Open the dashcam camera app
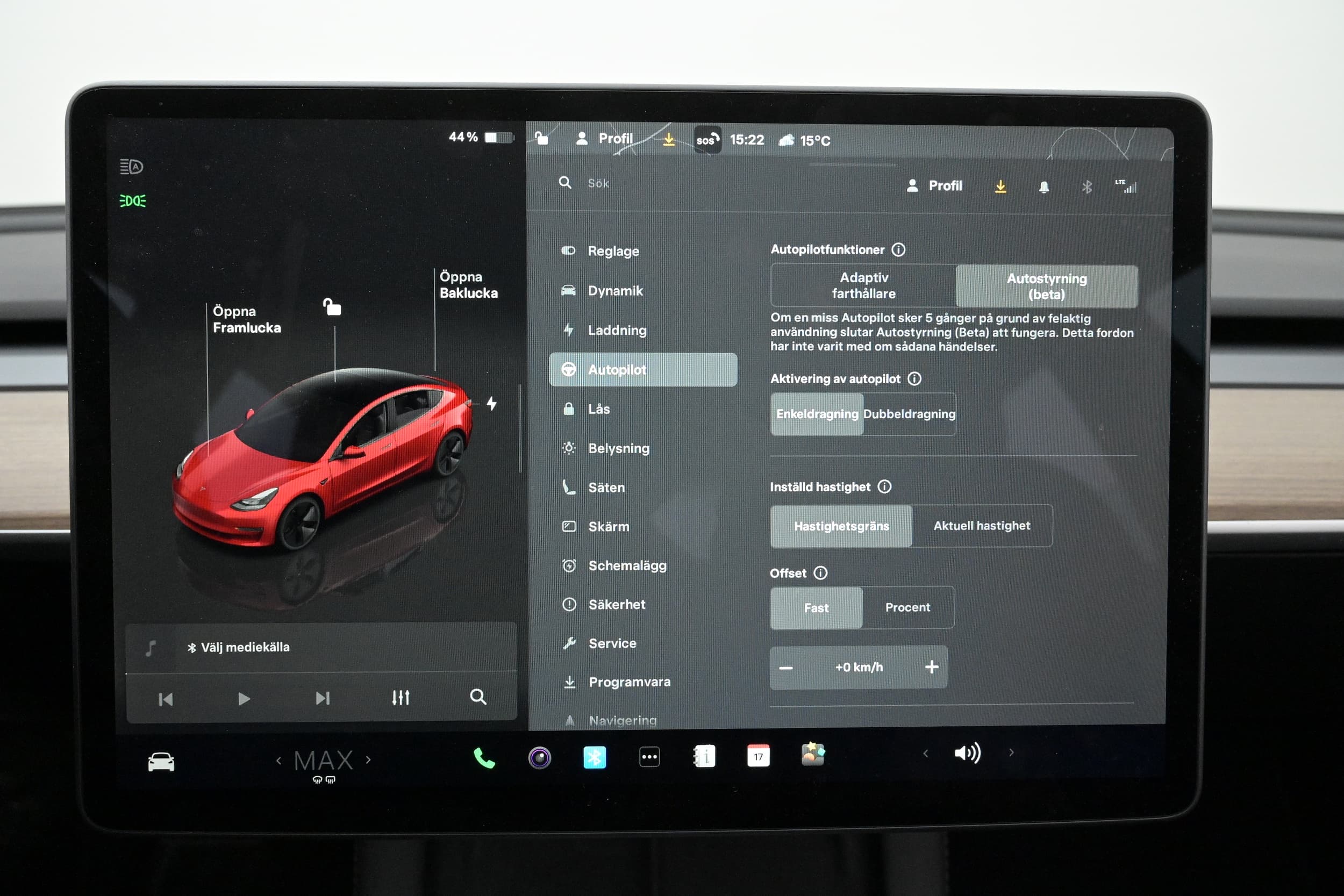Viewport: 1344px width, 896px height. pos(539,758)
